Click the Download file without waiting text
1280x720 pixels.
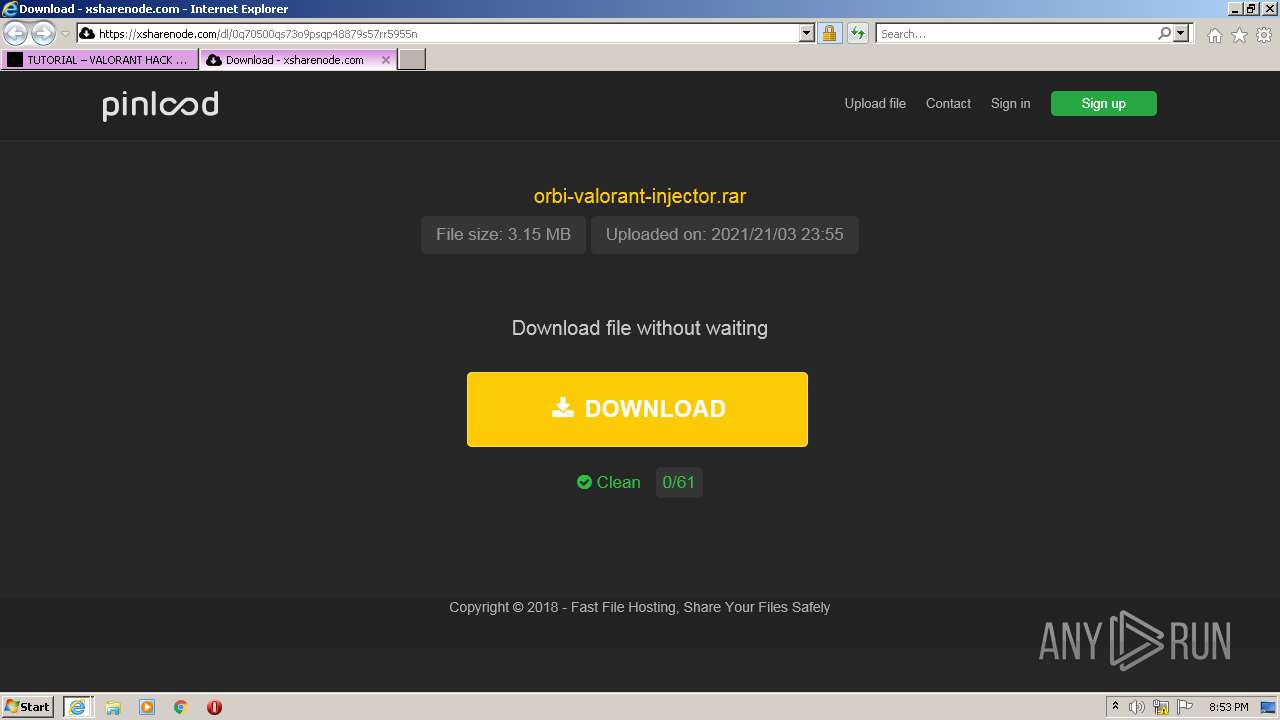[x=640, y=328]
